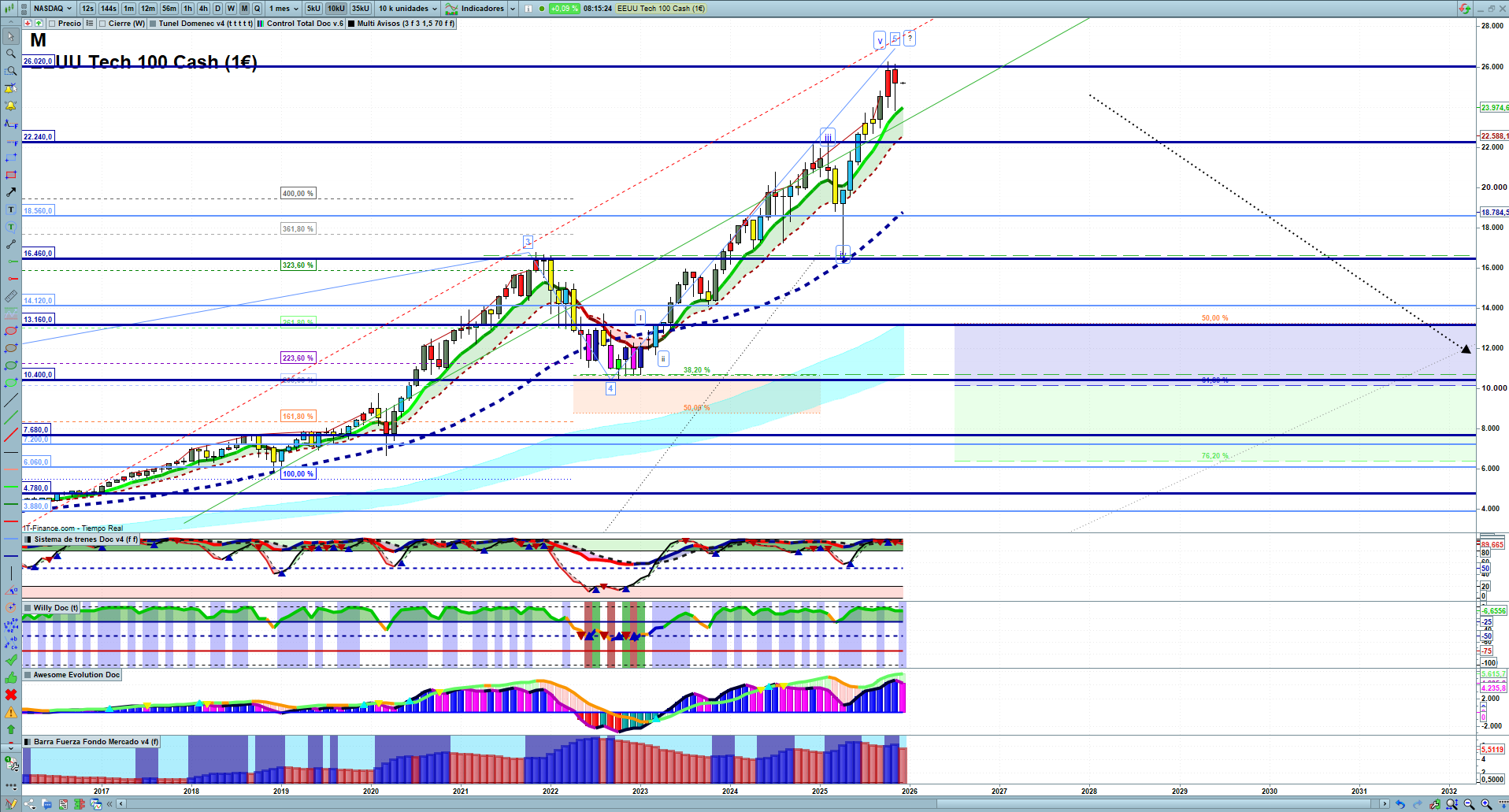Click the Indicadores button

pyautogui.click(x=481, y=9)
